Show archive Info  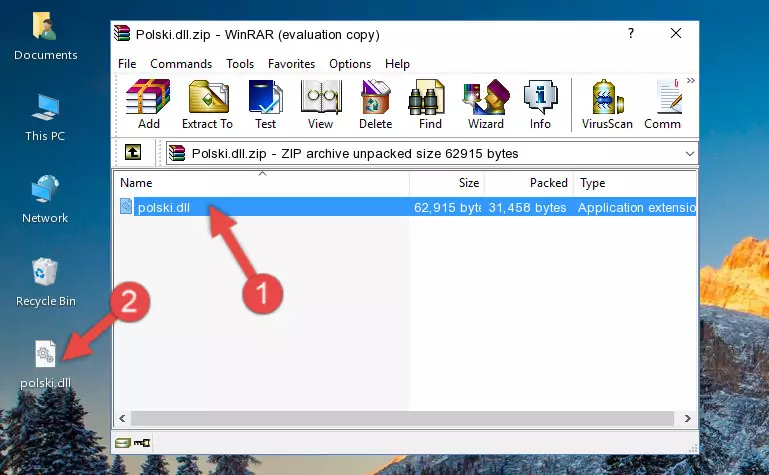540,104
